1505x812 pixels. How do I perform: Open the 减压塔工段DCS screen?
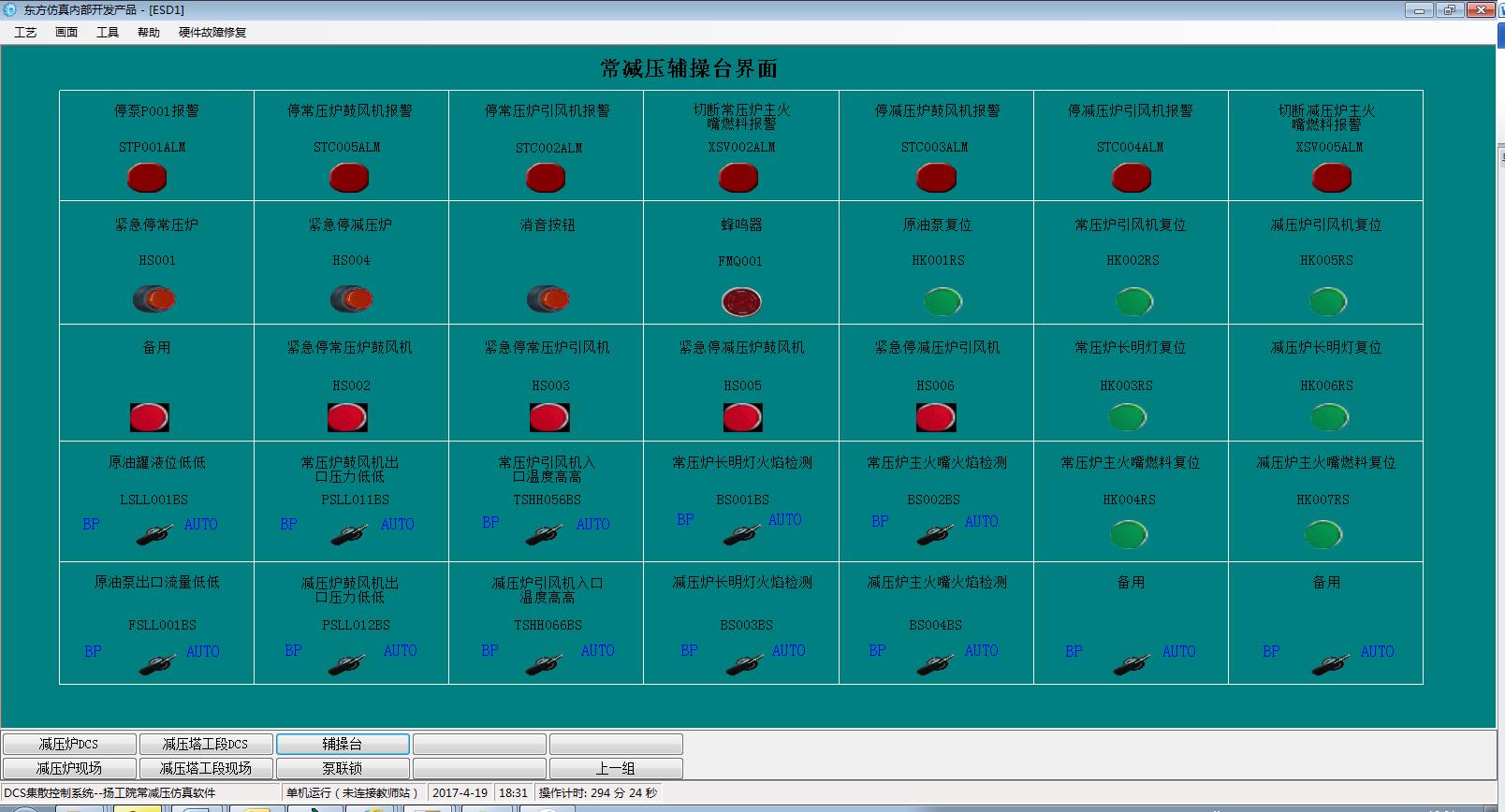[x=206, y=744]
